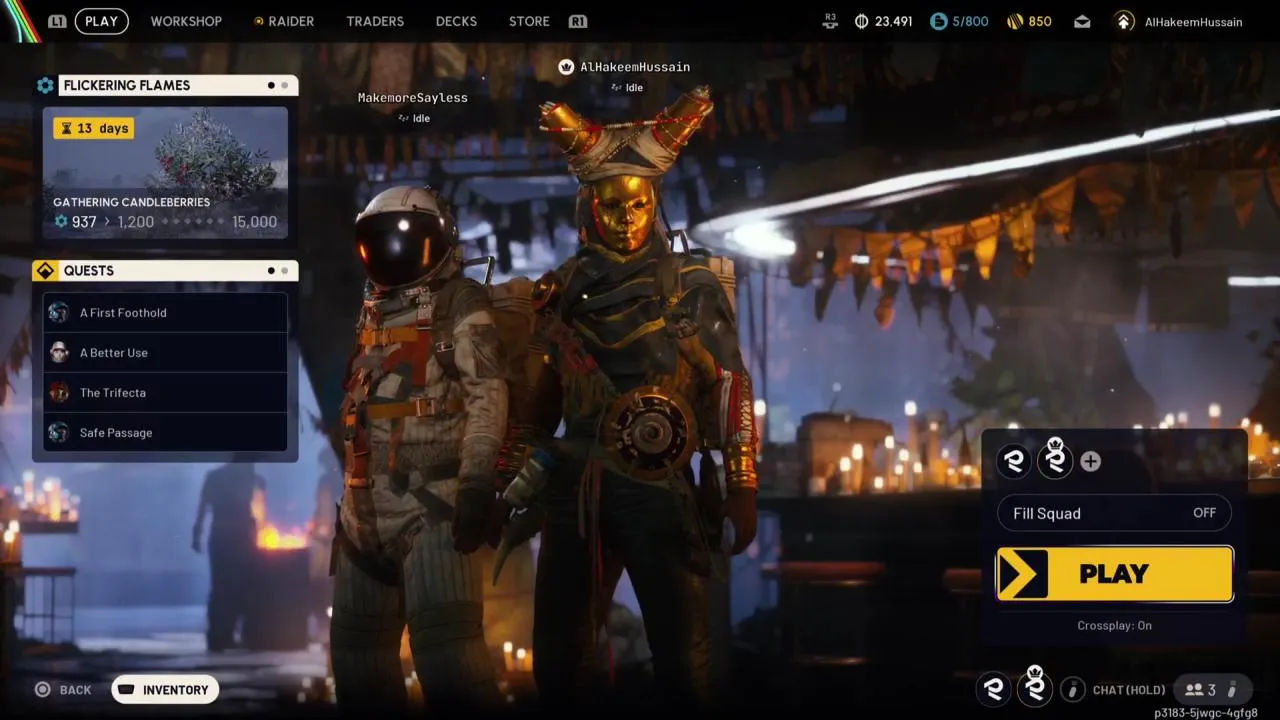The width and height of the screenshot is (1280, 720).
Task: Click the R3 stick icon in top bar
Action: (830, 20)
